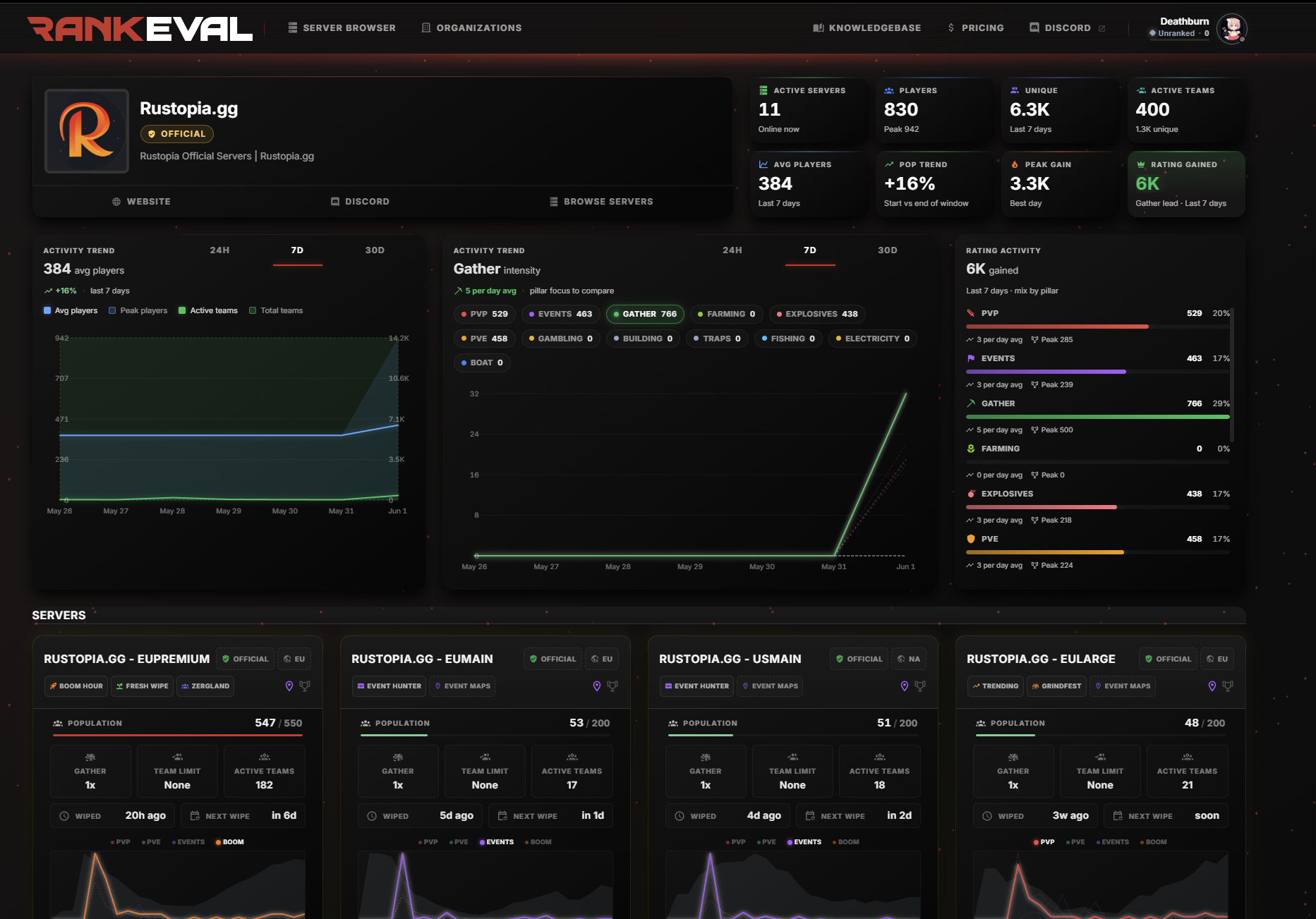Image resolution: width=1316 pixels, height=919 pixels.
Task: Click the PVP rating progress bar
Action: 1097,327
